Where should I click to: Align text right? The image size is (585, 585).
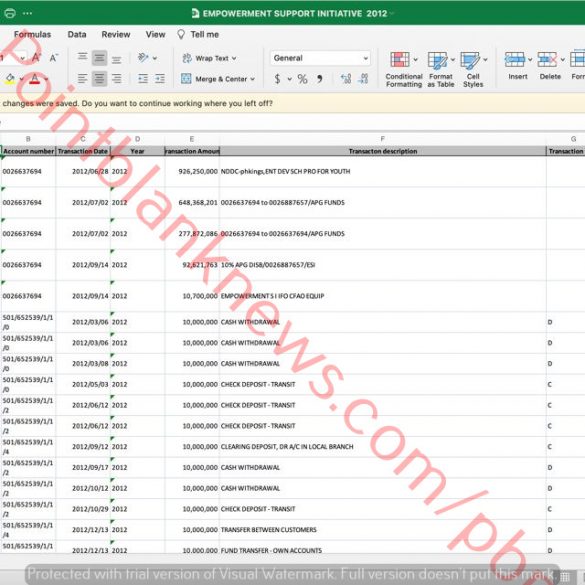pyautogui.click(x=116, y=79)
